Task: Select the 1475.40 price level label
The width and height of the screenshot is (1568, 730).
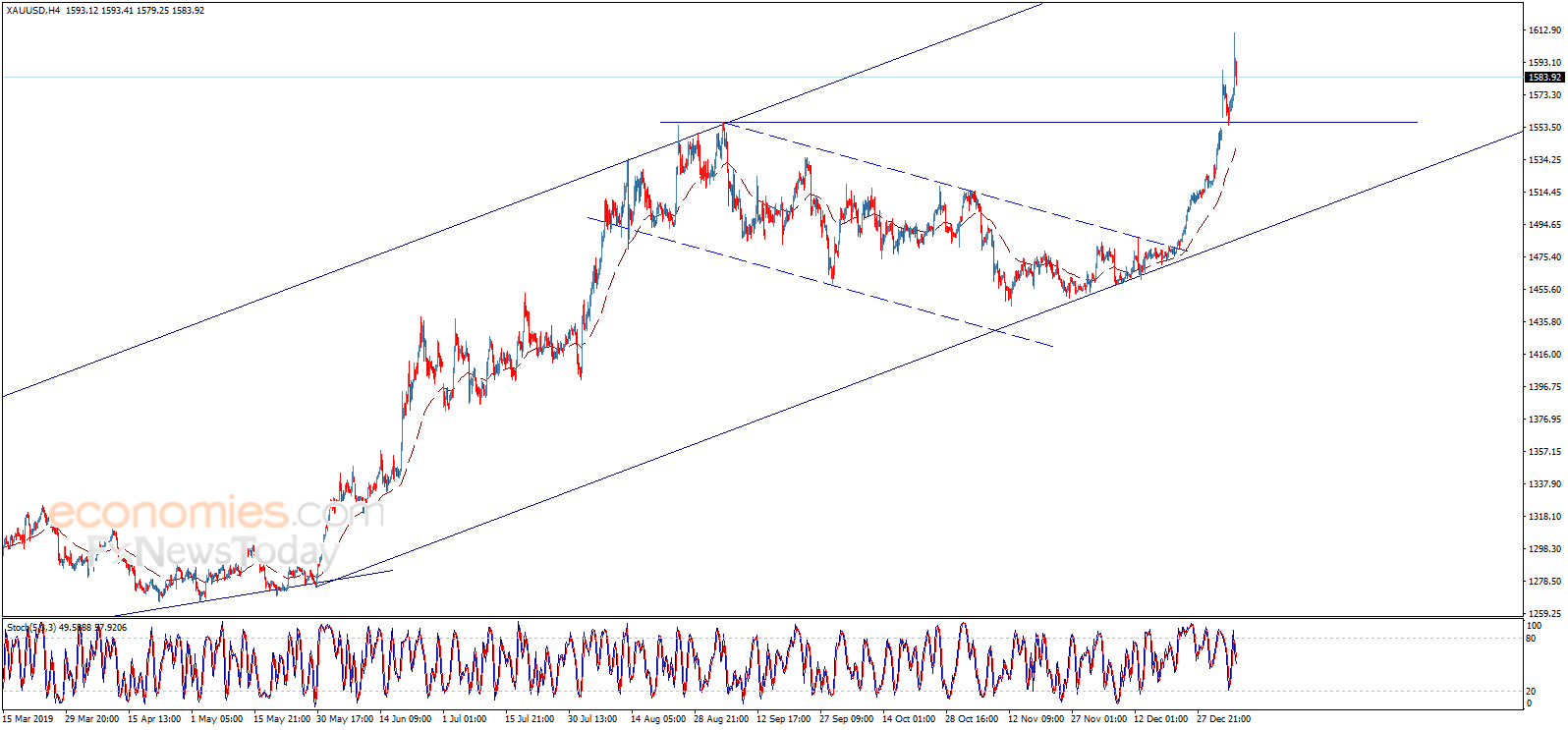Action: (x=1545, y=257)
